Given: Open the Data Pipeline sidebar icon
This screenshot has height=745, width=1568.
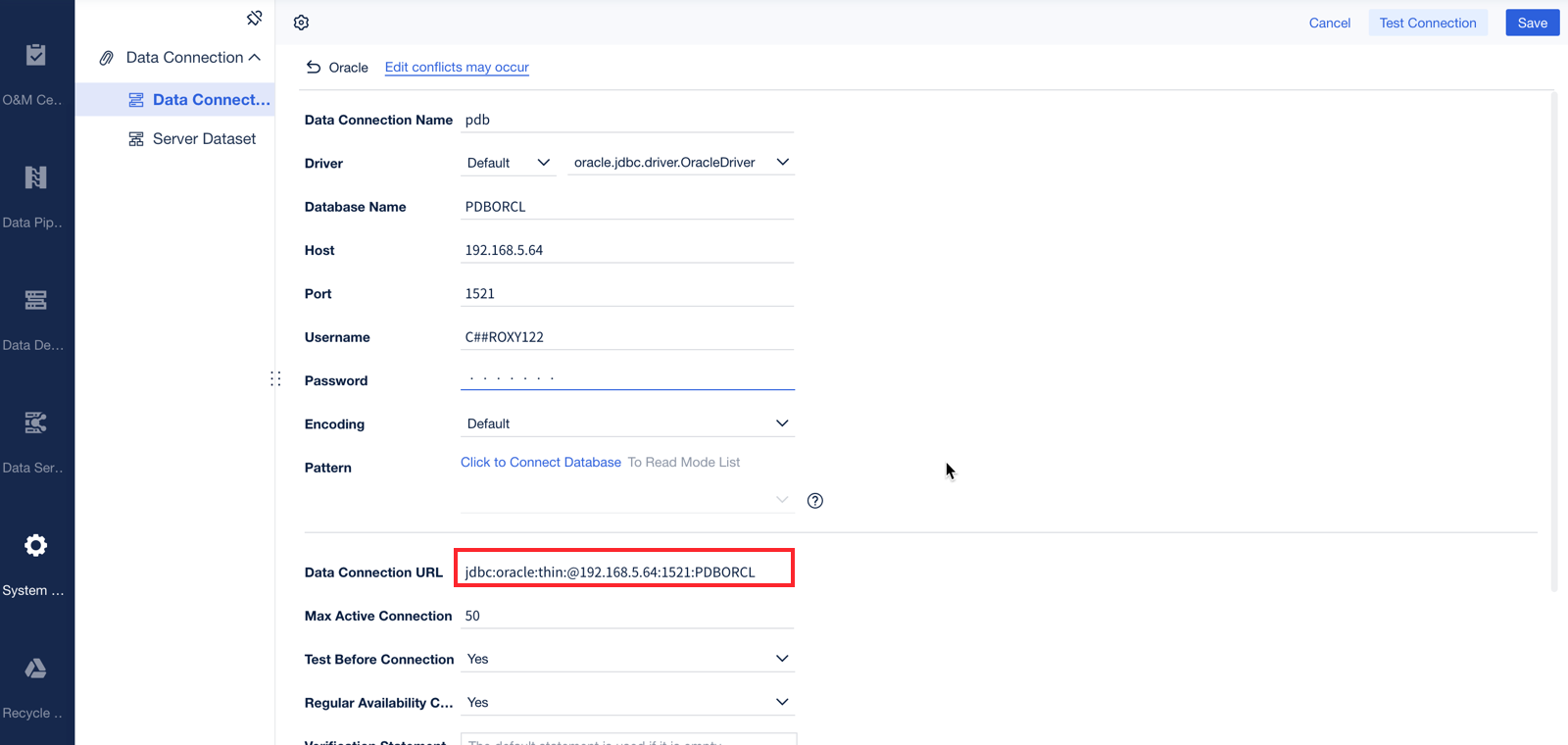Looking at the screenshot, I should pos(35,177).
